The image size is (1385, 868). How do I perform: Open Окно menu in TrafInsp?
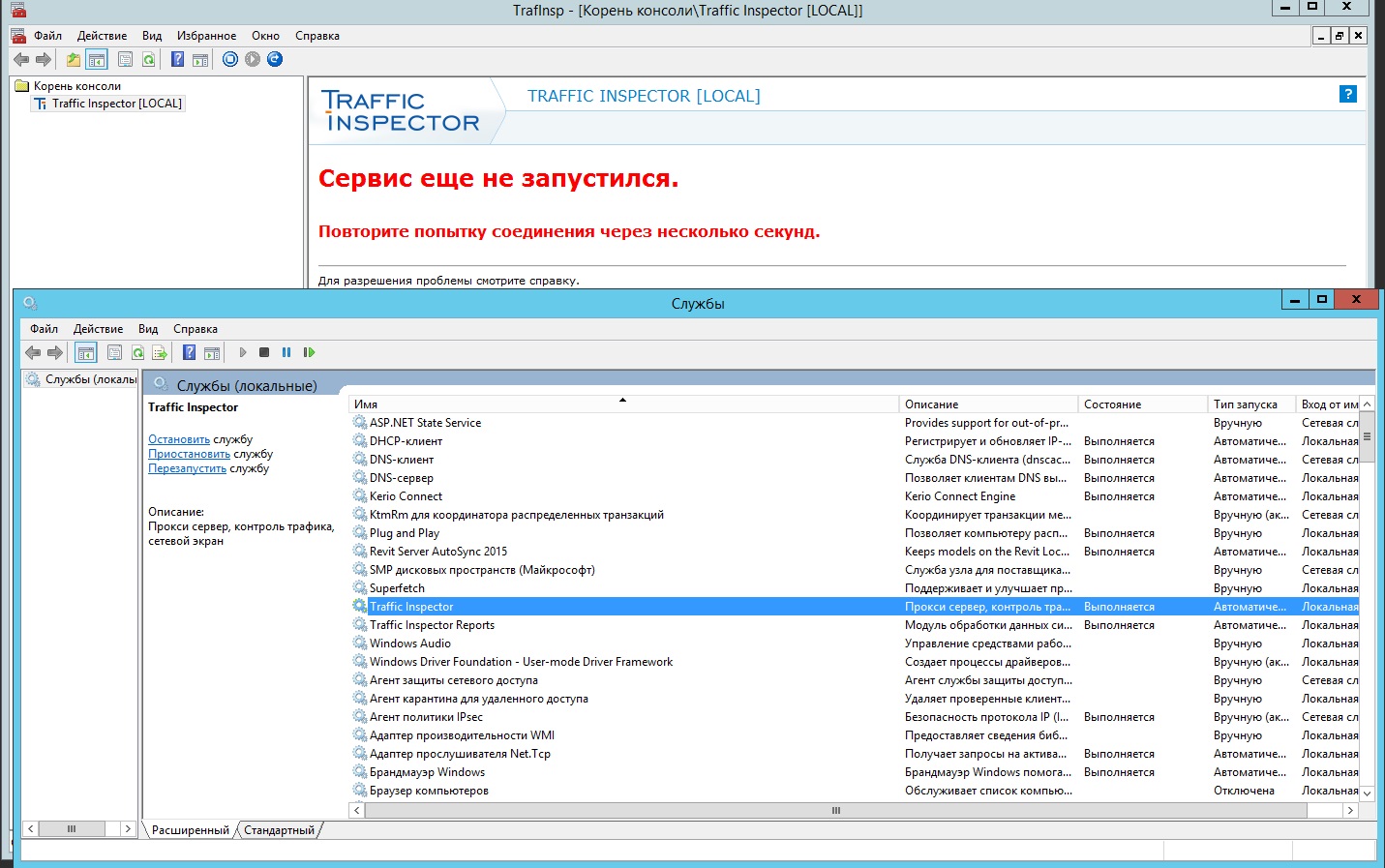[265, 36]
